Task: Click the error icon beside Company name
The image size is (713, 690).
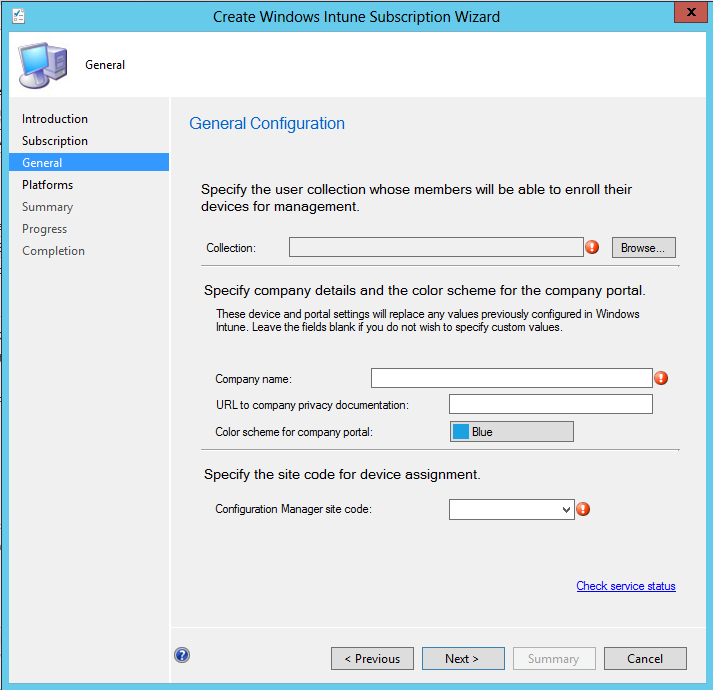Action: tap(661, 378)
